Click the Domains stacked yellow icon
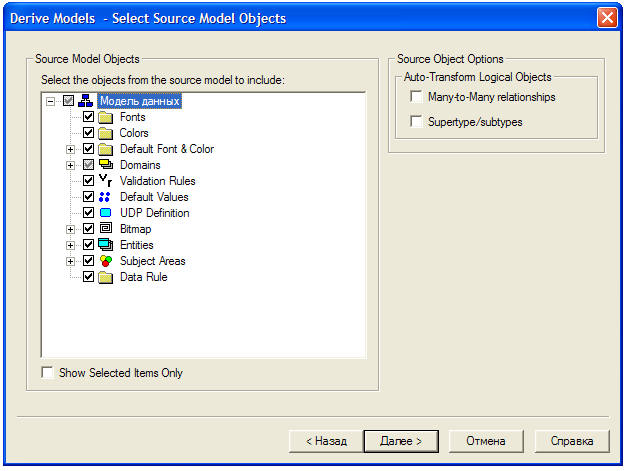627x471 pixels. pos(106,165)
